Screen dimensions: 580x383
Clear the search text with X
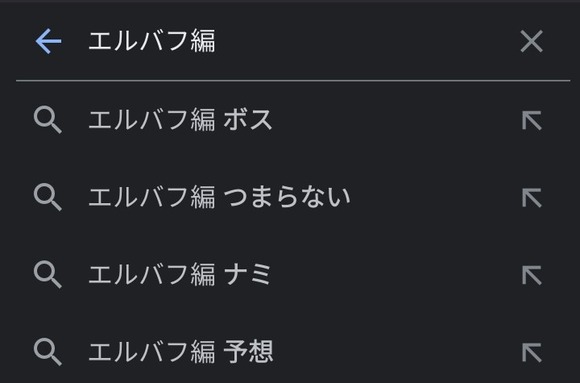[532, 41]
